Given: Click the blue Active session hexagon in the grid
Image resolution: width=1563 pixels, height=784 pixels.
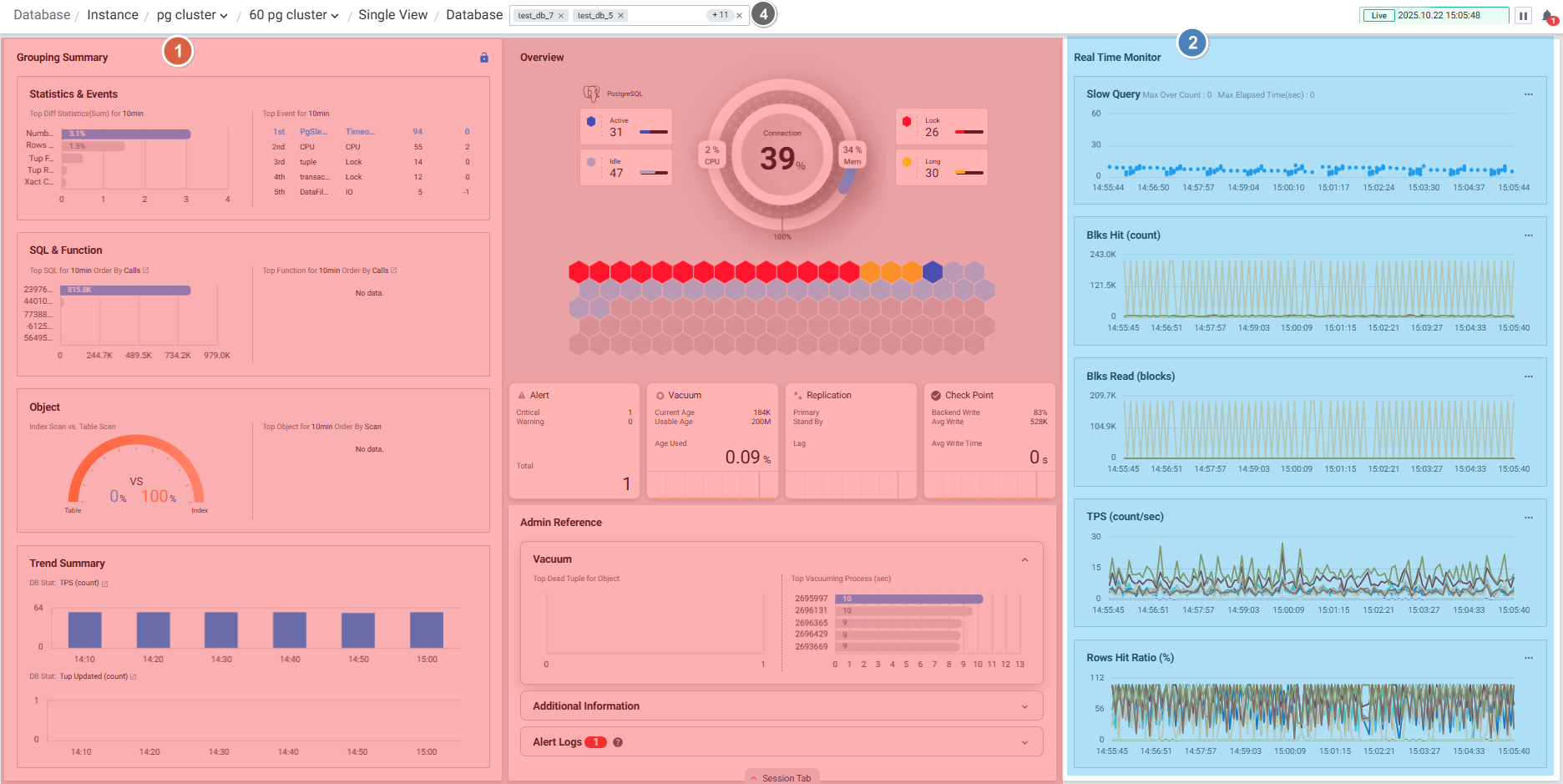Looking at the screenshot, I should (933, 271).
